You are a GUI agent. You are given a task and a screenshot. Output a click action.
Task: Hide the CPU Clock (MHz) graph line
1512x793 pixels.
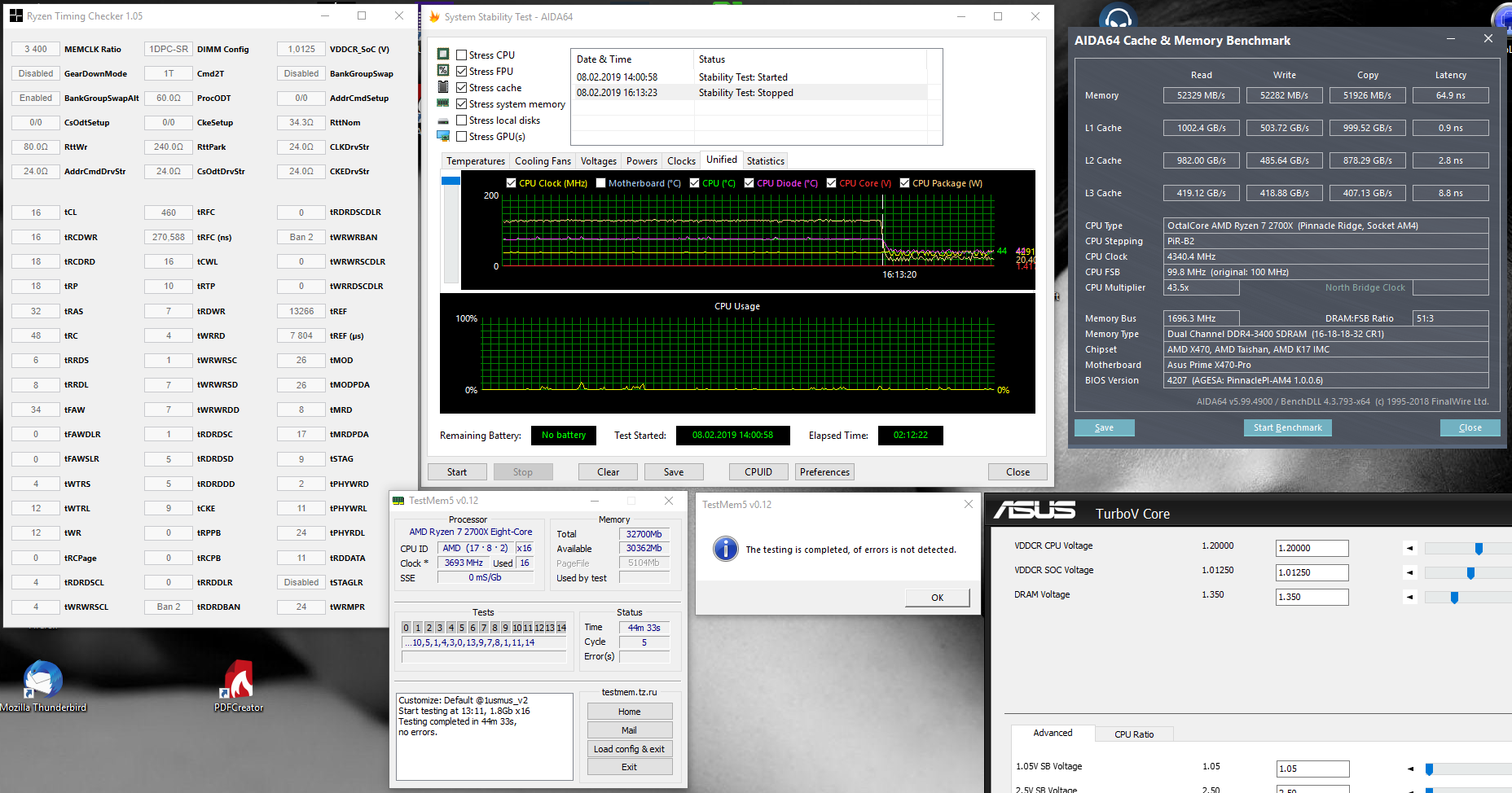click(512, 183)
